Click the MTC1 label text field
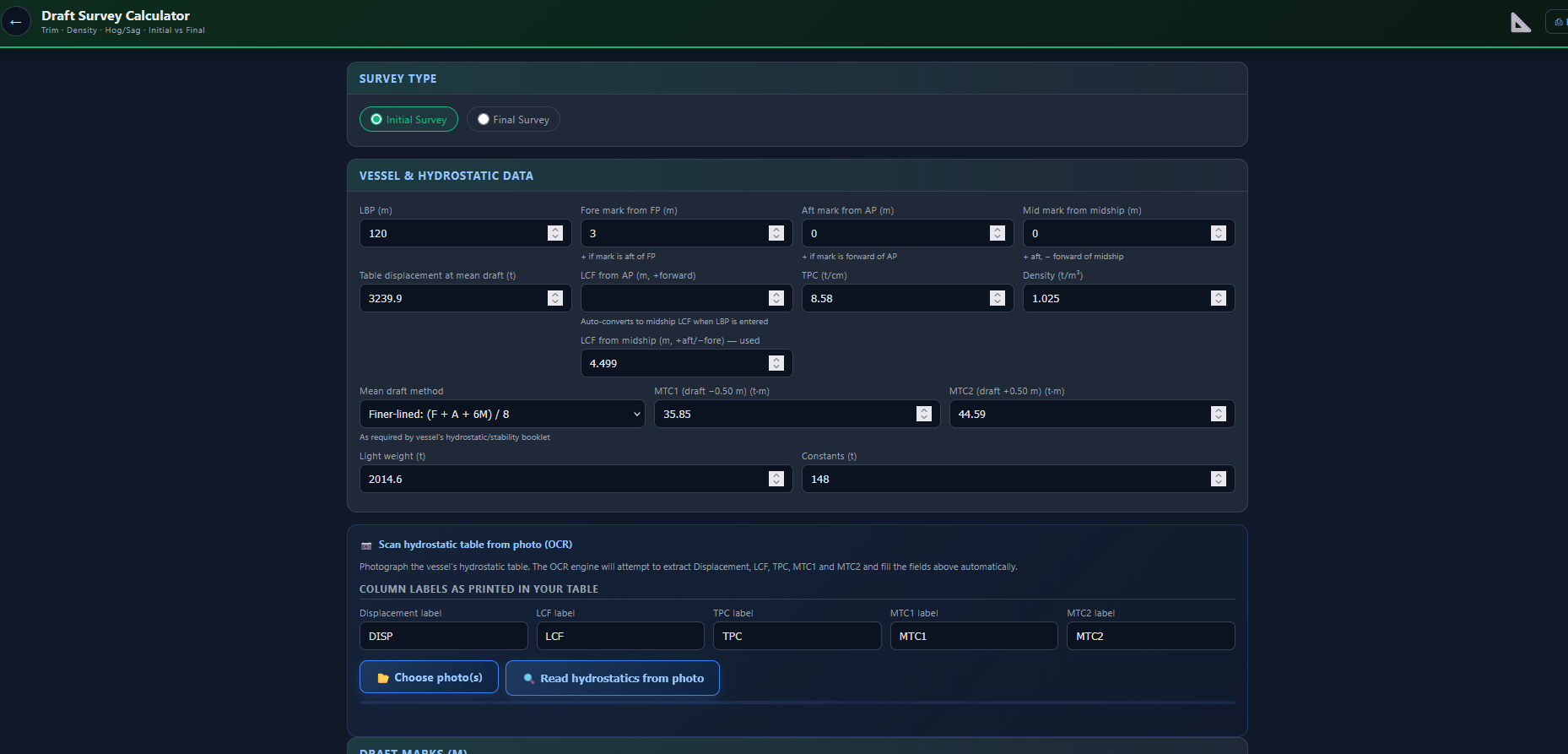This screenshot has width=1568, height=754. coord(974,636)
